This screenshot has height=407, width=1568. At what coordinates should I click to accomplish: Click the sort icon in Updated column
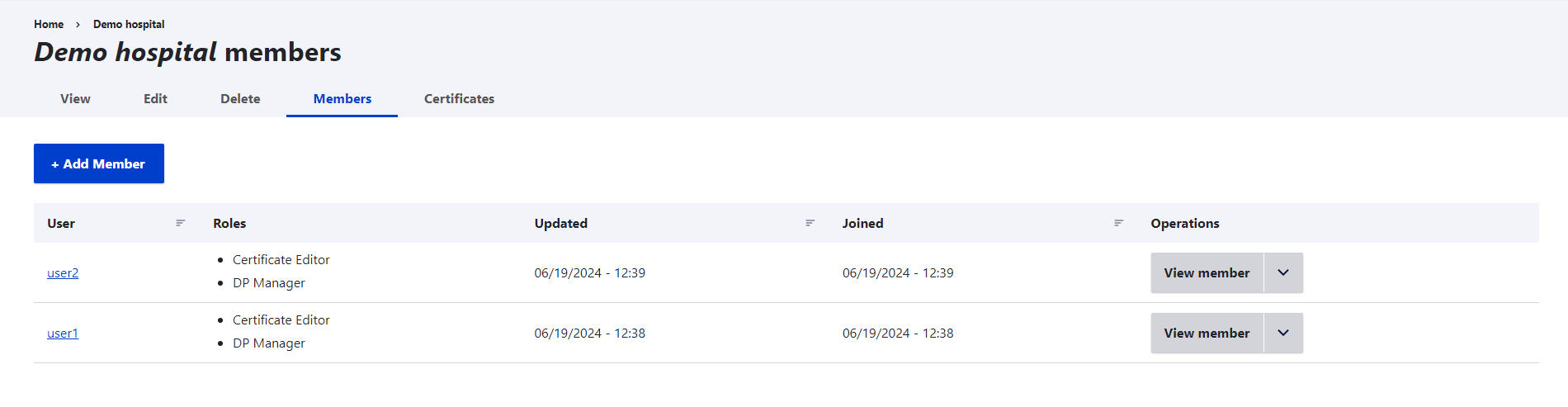(810, 223)
